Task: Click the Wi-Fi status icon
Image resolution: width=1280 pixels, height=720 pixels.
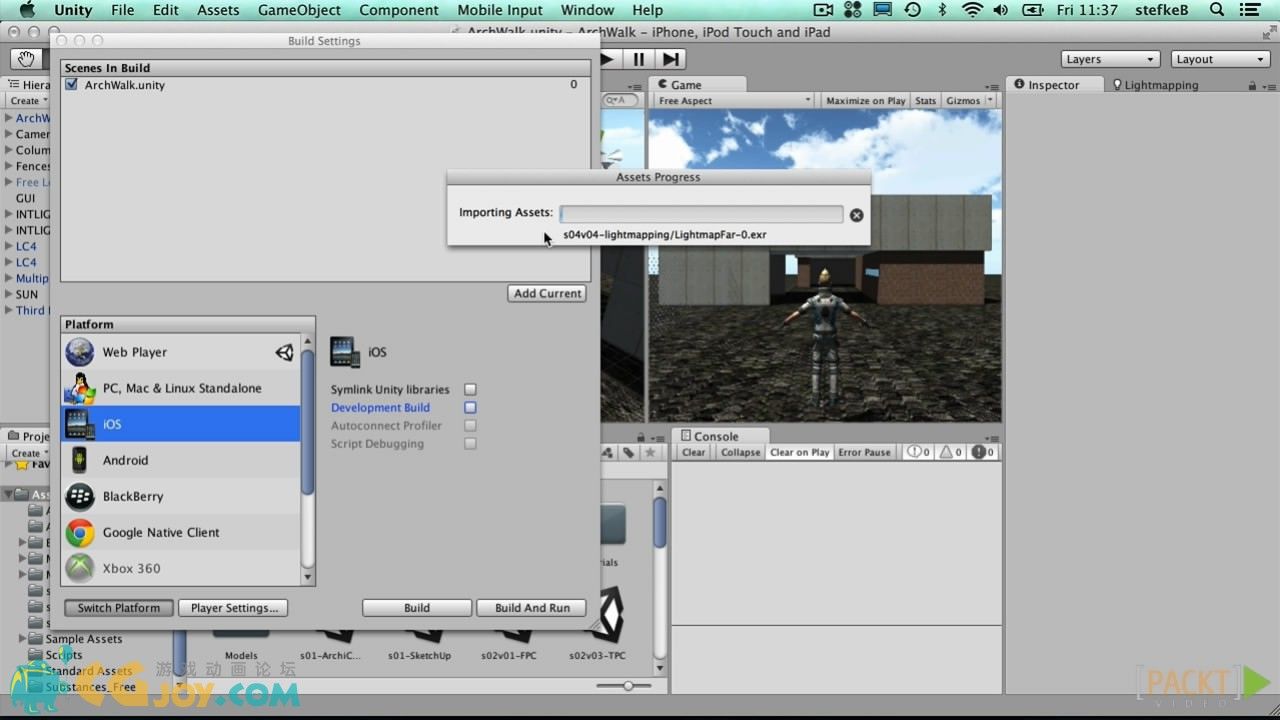Action: point(972,10)
